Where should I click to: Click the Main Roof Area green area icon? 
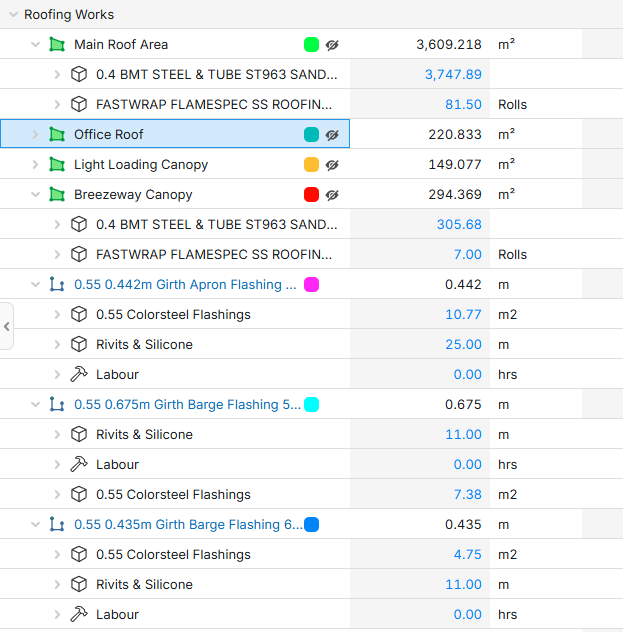click(56, 45)
